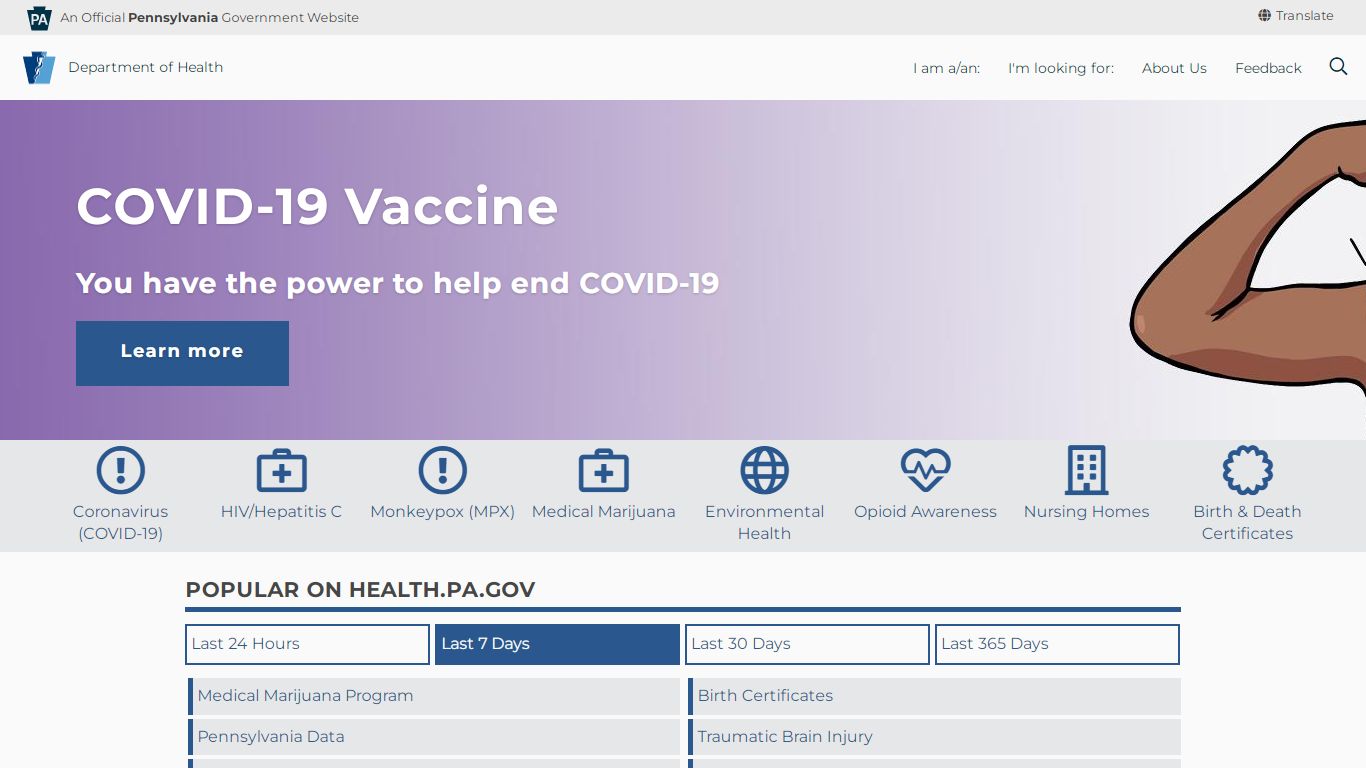Click 'You have the power to help end COVID-19'
The width and height of the screenshot is (1366, 768).
point(398,283)
